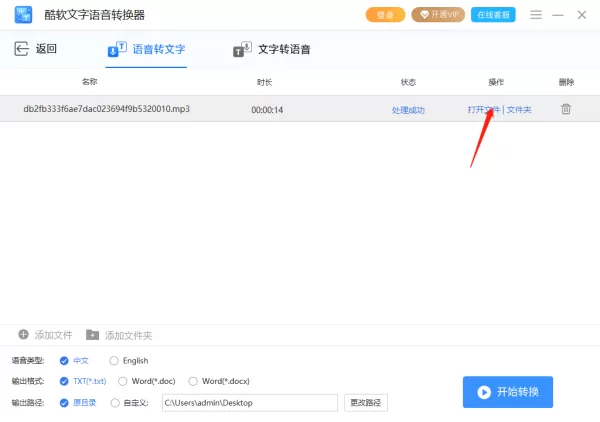Open the hamburger menu icon
This screenshot has height=422, width=600.
[x=536, y=15]
